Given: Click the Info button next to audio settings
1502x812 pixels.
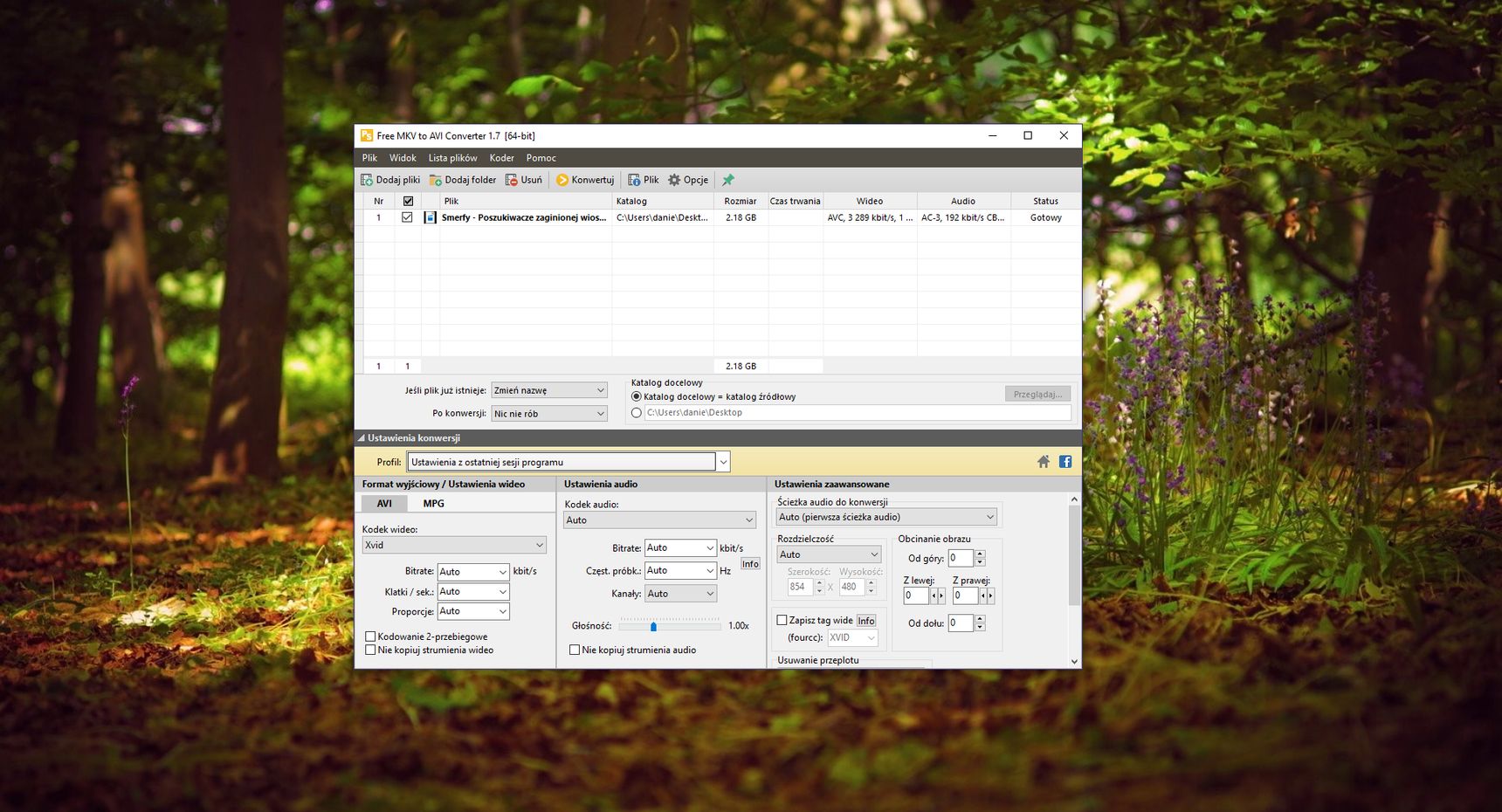Looking at the screenshot, I should tap(750, 564).
